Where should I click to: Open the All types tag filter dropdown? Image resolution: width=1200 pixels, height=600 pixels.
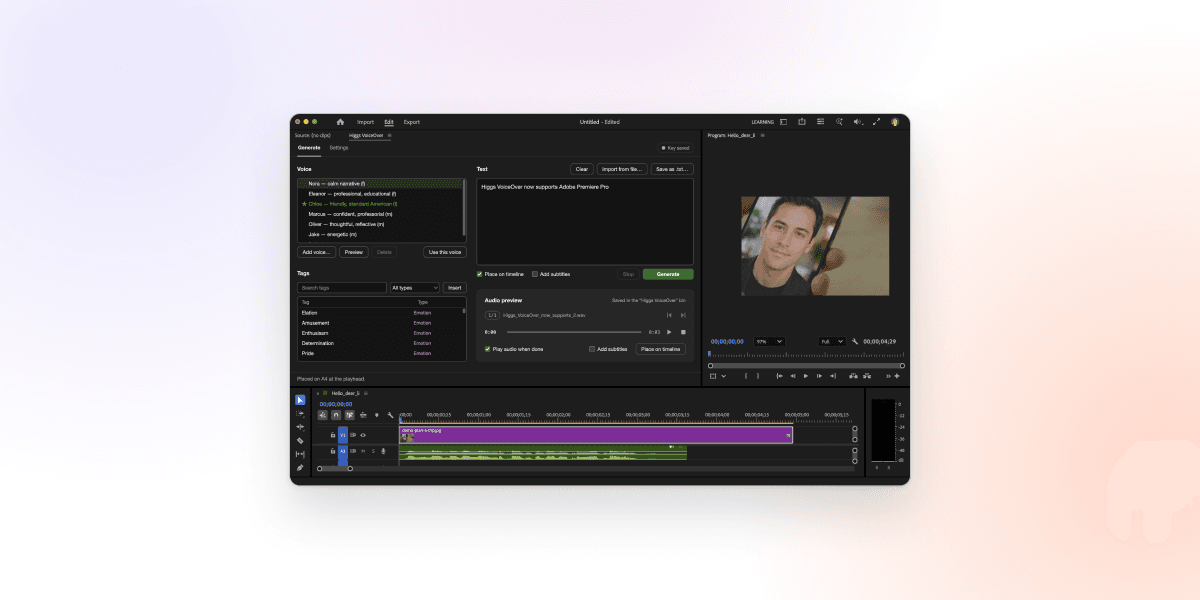pyautogui.click(x=415, y=288)
